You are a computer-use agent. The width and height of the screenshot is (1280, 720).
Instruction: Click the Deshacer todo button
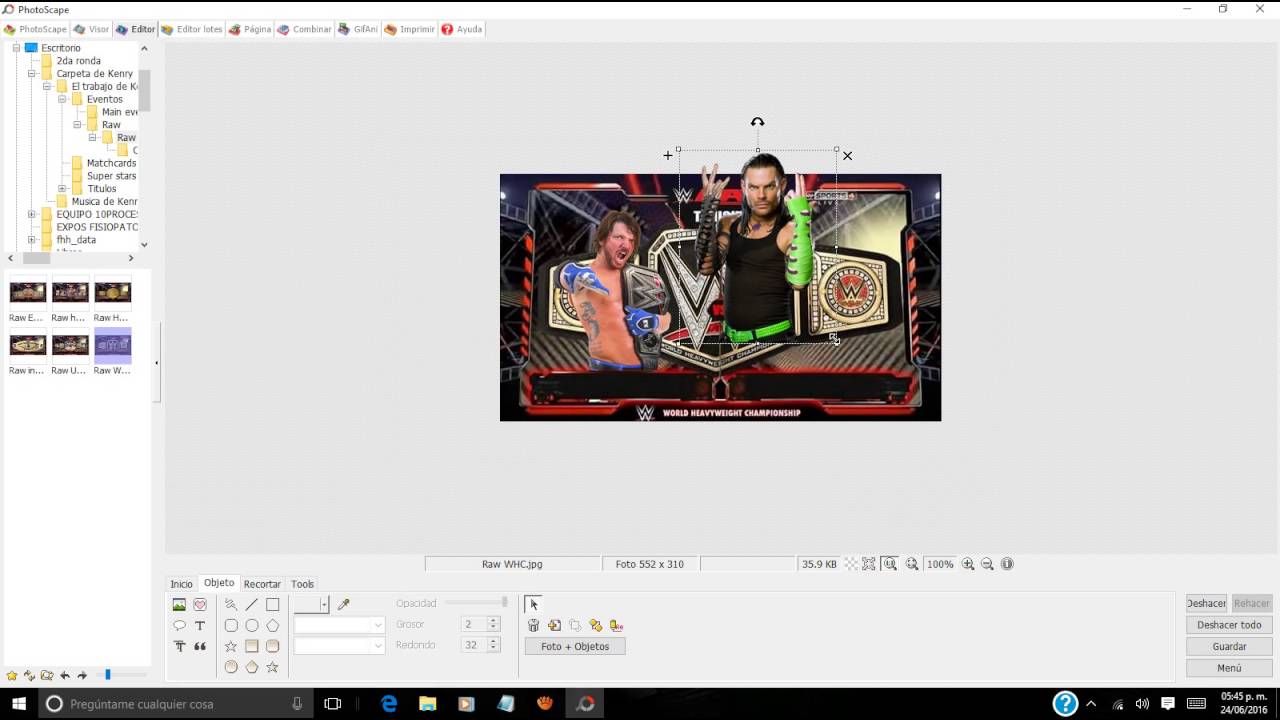tap(1229, 625)
